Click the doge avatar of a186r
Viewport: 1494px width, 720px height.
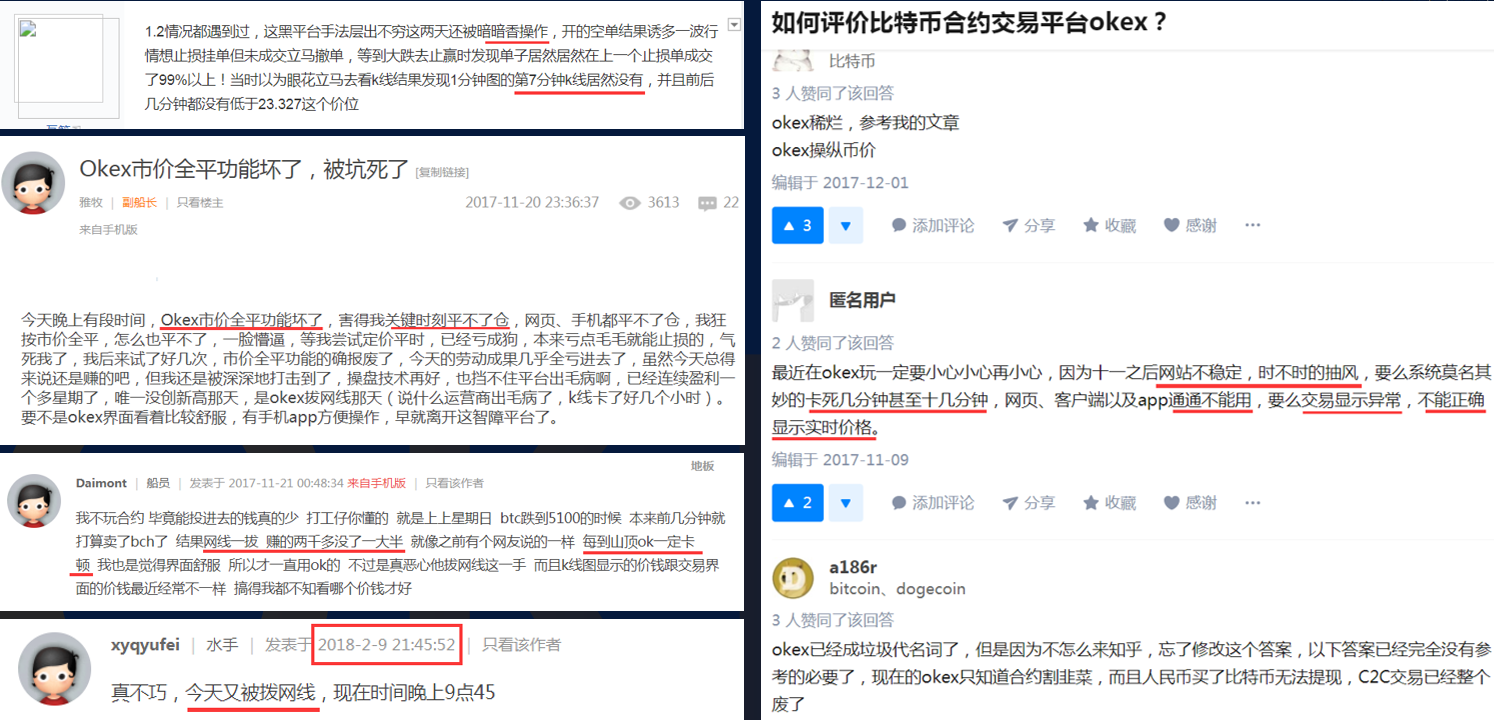pyautogui.click(x=793, y=577)
